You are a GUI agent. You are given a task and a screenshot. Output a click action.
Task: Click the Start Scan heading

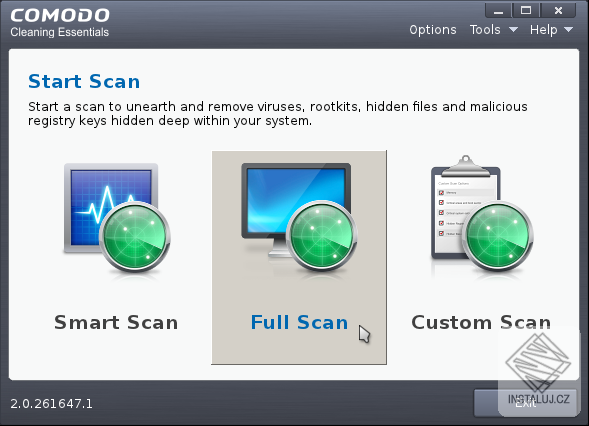pyautogui.click(x=84, y=82)
